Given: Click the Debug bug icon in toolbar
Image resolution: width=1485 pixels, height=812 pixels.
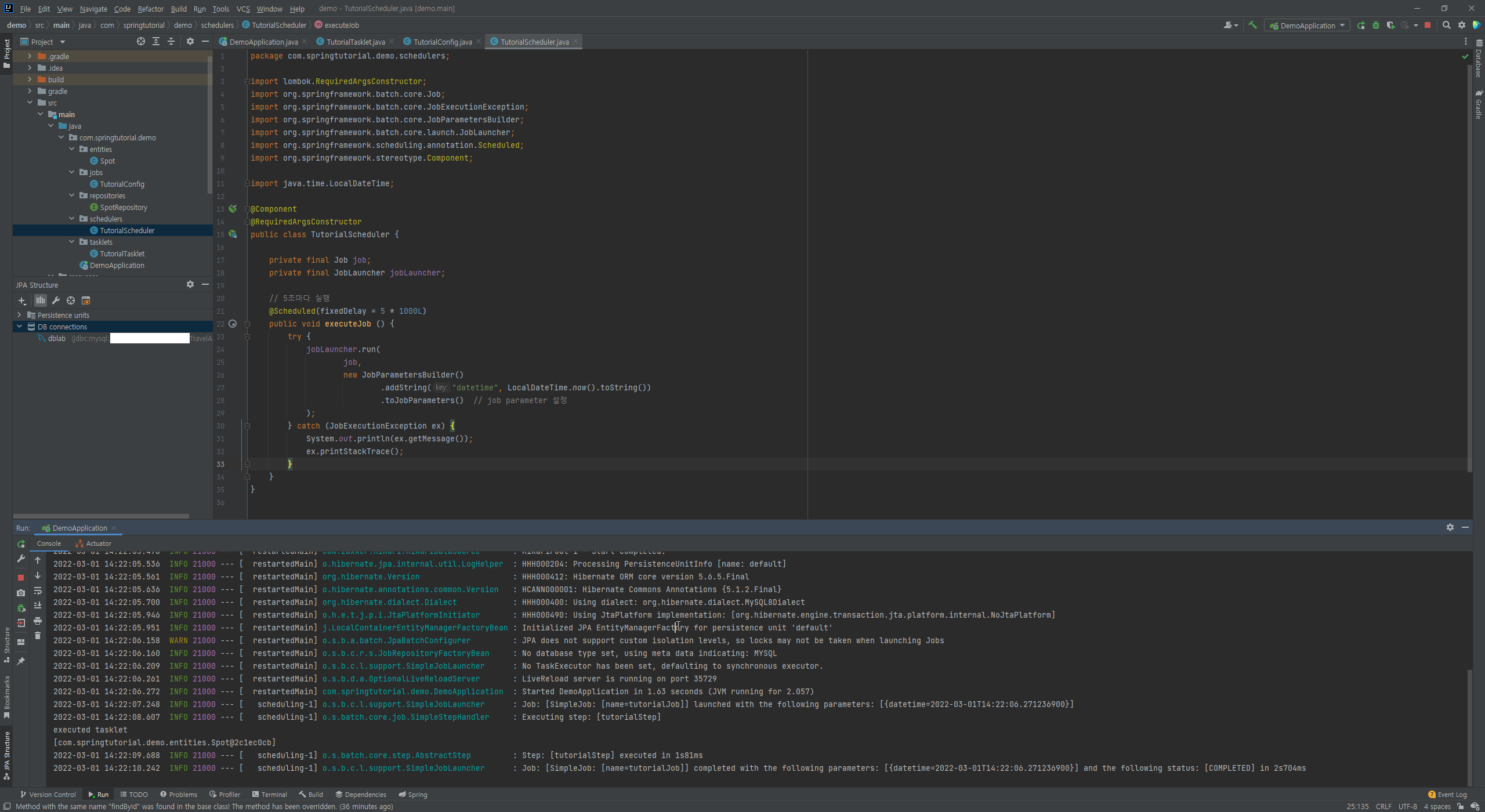Looking at the screenshot, I should point(1376,25).
